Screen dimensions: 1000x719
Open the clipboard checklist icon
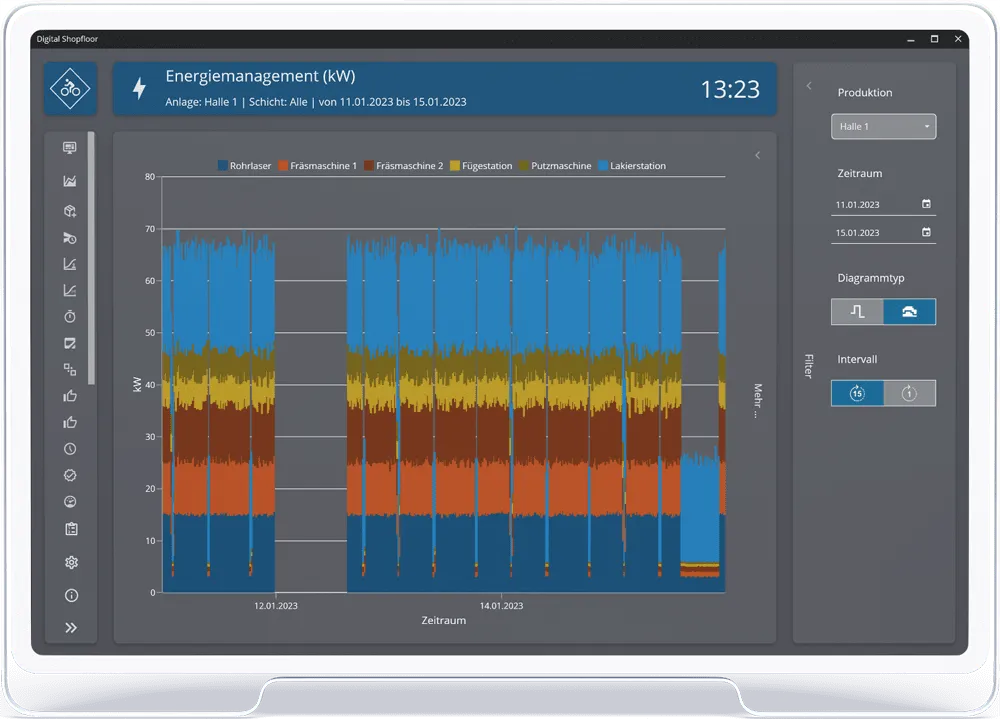coord(71,529)
